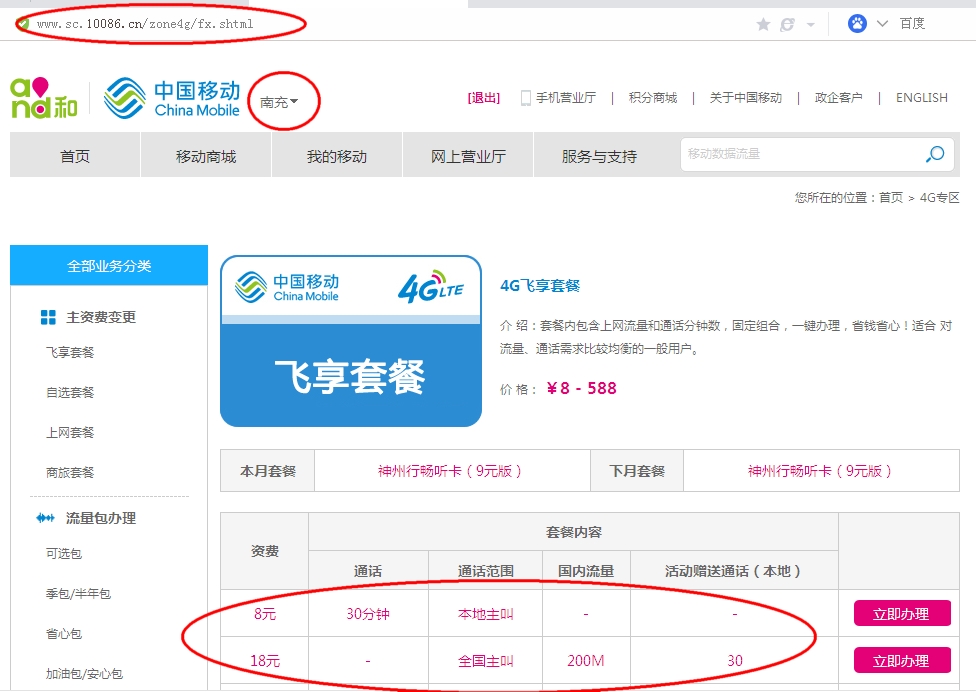
Task: Click the waveform icon beside 流量包办理
Action: tap(46, 518)
